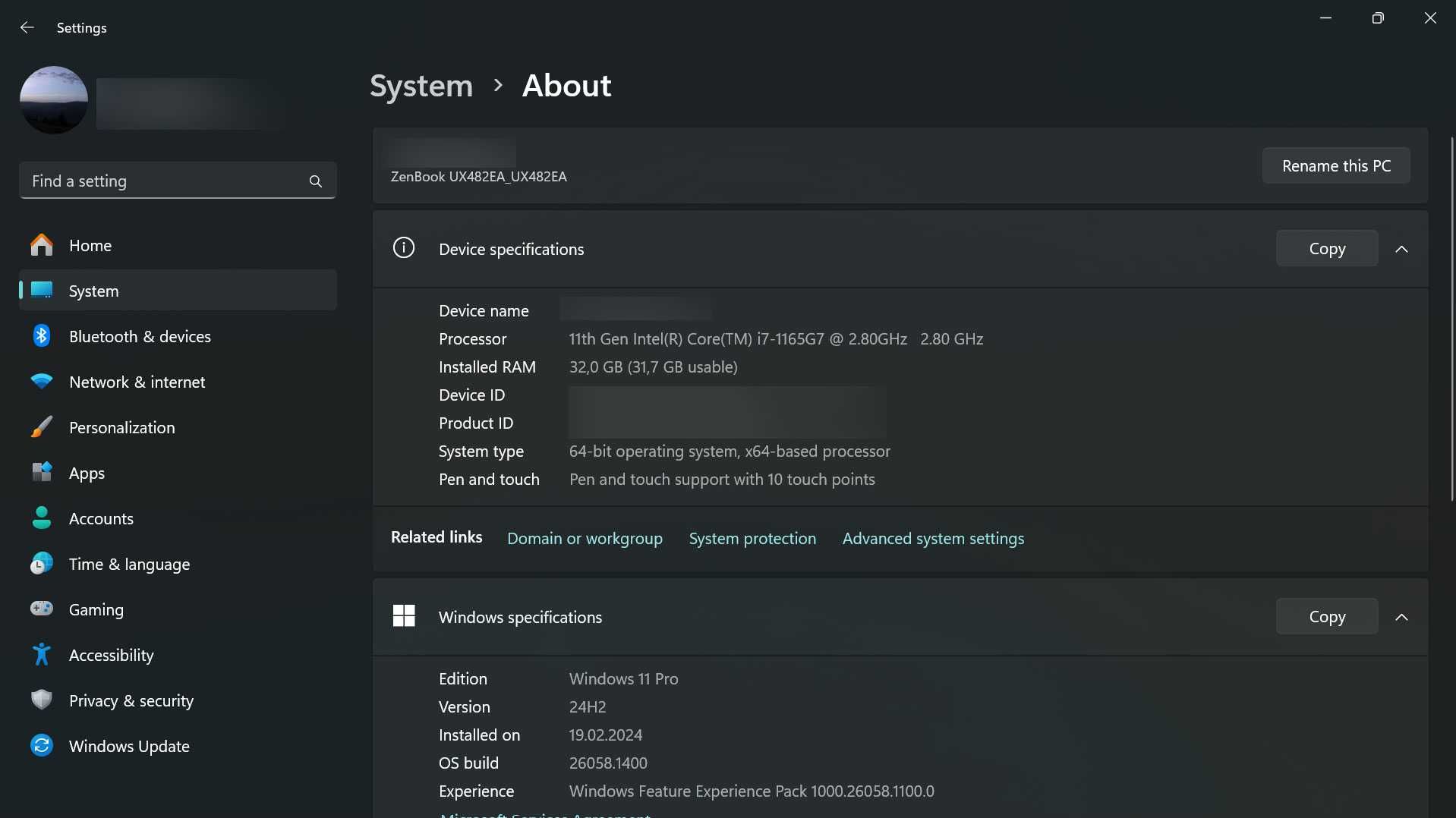Click the Pen and touch support value
1456x818 pixels.
click(x=722, y=480)
